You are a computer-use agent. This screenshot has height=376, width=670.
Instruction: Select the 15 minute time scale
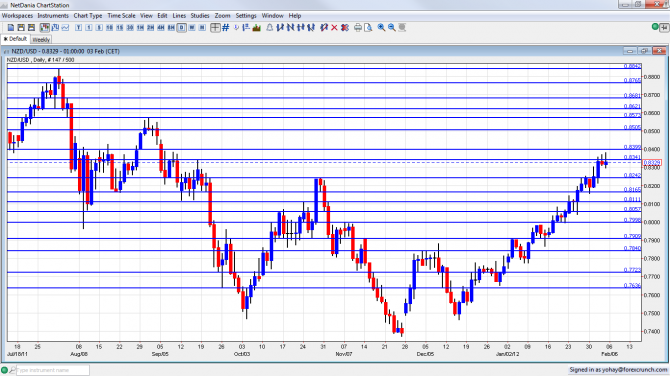pos(120,27)
